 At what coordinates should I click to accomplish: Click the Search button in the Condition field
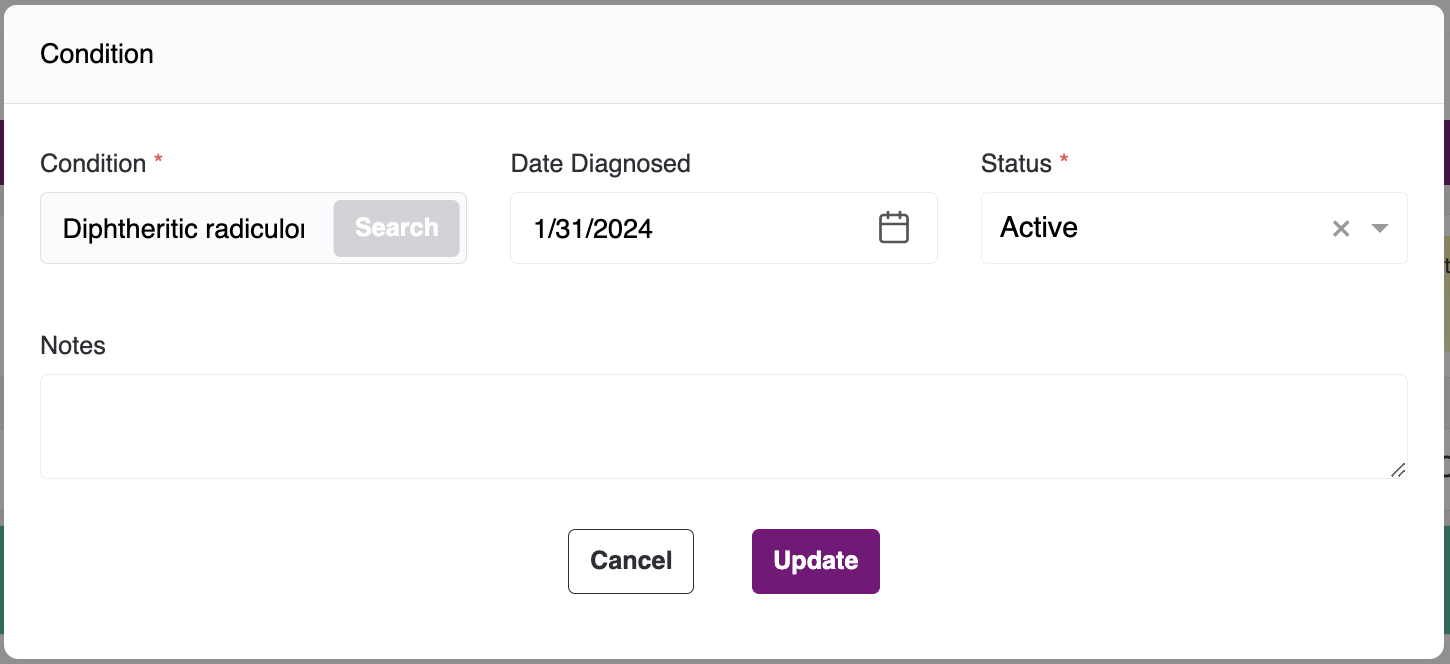(396, 228)
